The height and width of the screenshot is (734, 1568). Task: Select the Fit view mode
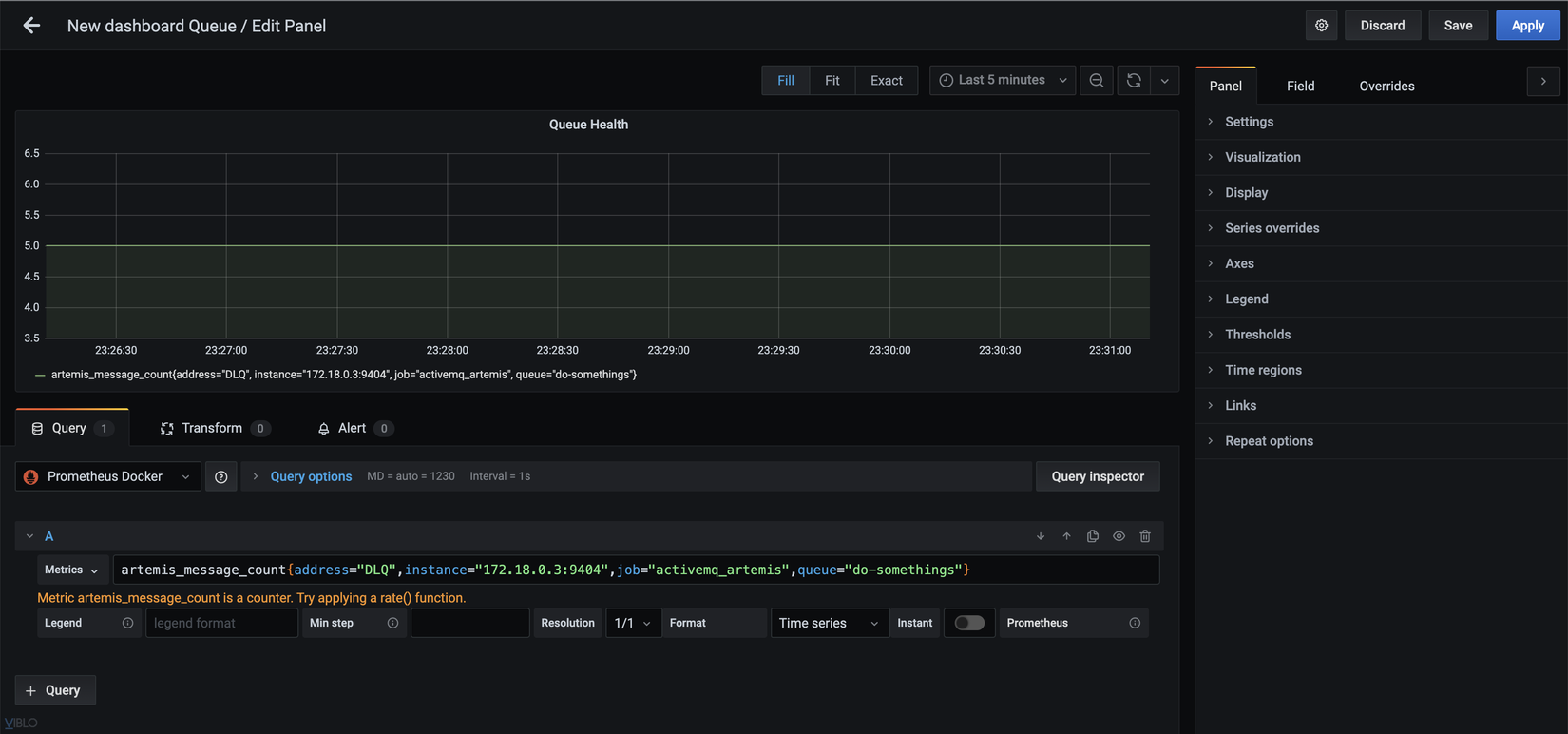click(x=832, y=81)
